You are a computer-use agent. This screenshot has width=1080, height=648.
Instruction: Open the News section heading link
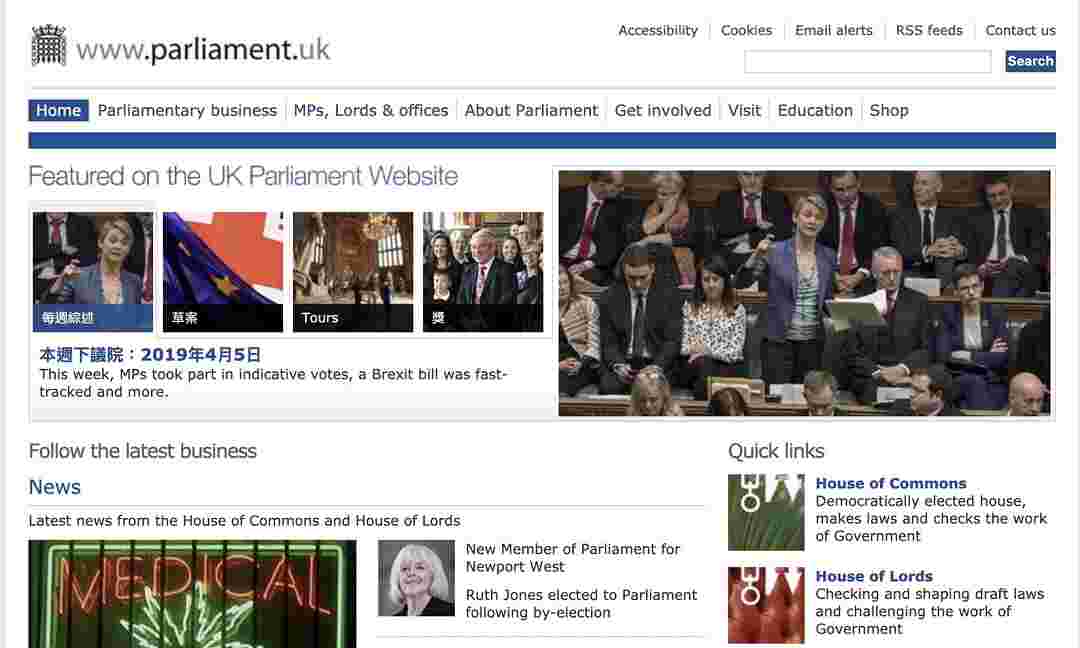(54, 487)
